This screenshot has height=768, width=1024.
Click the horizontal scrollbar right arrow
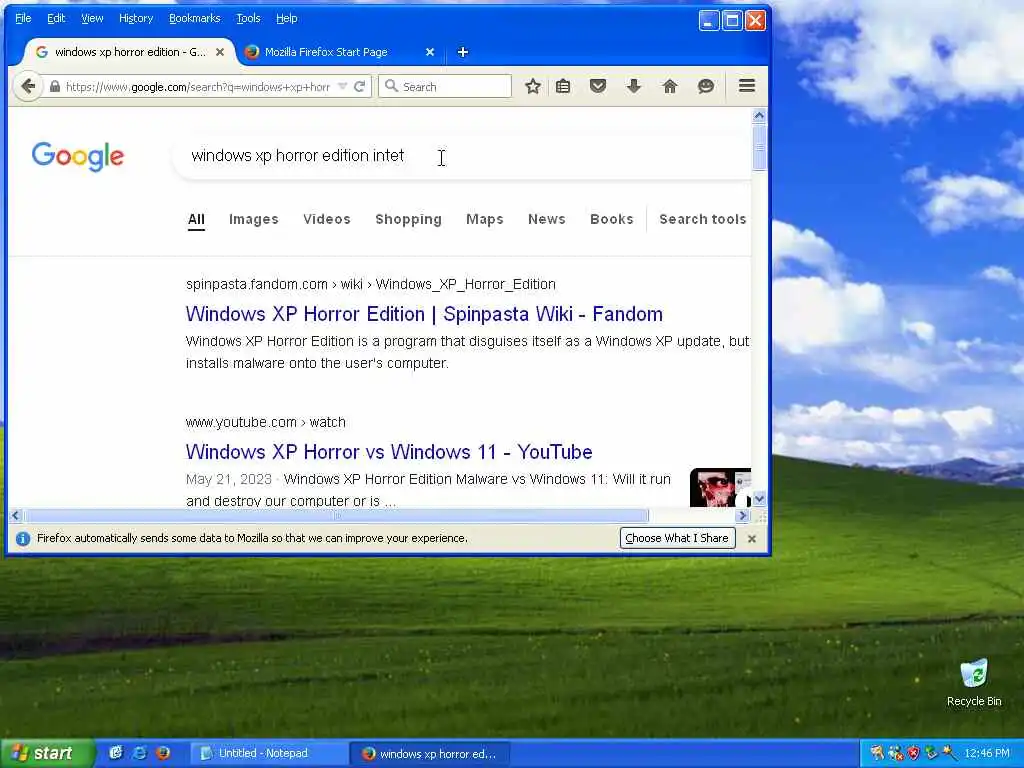tap(743, 515)
